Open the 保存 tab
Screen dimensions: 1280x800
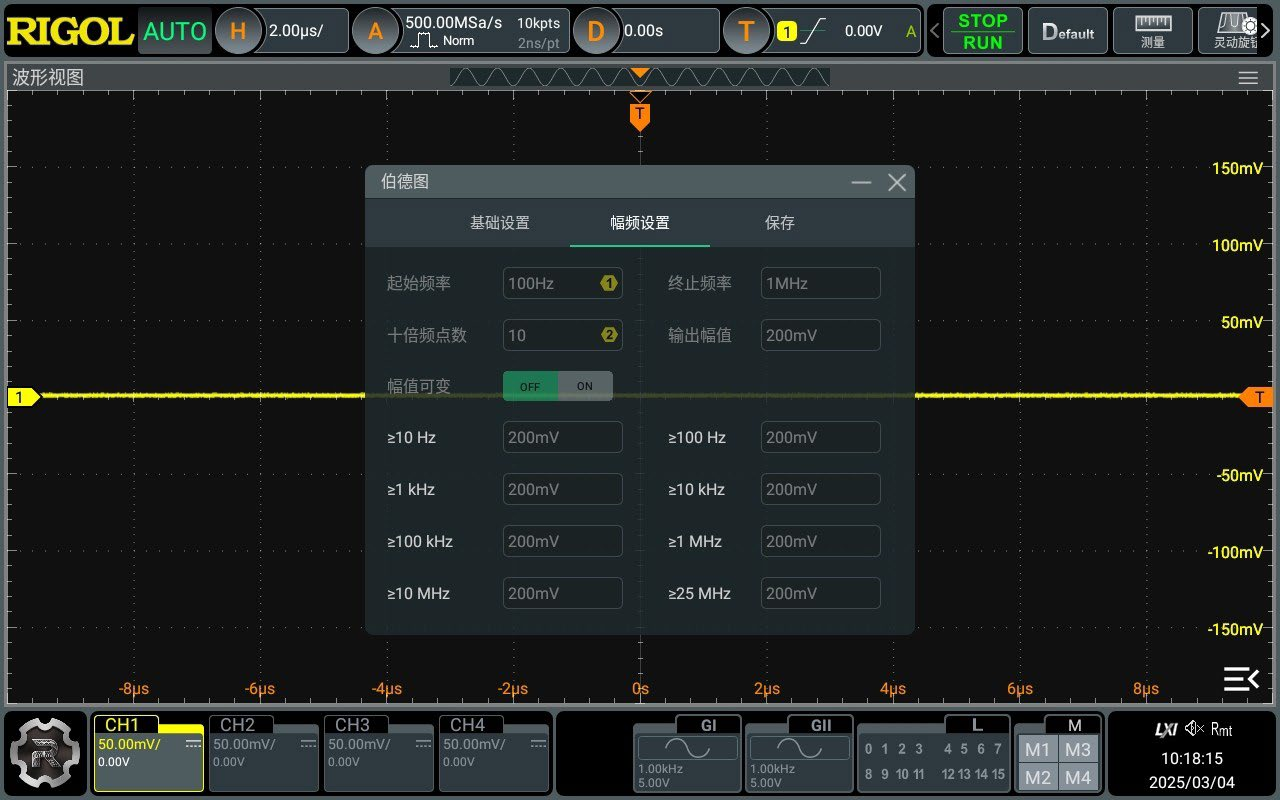(x=780, y=223)
